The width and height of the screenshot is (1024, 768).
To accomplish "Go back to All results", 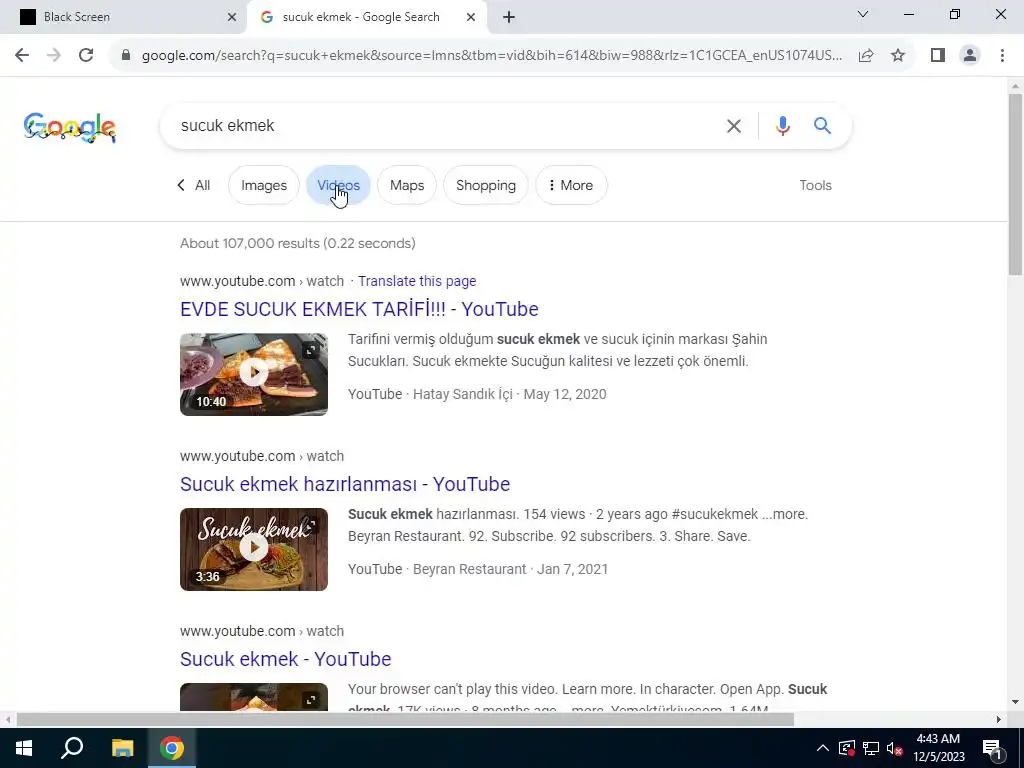I will (x=194, y=185).
